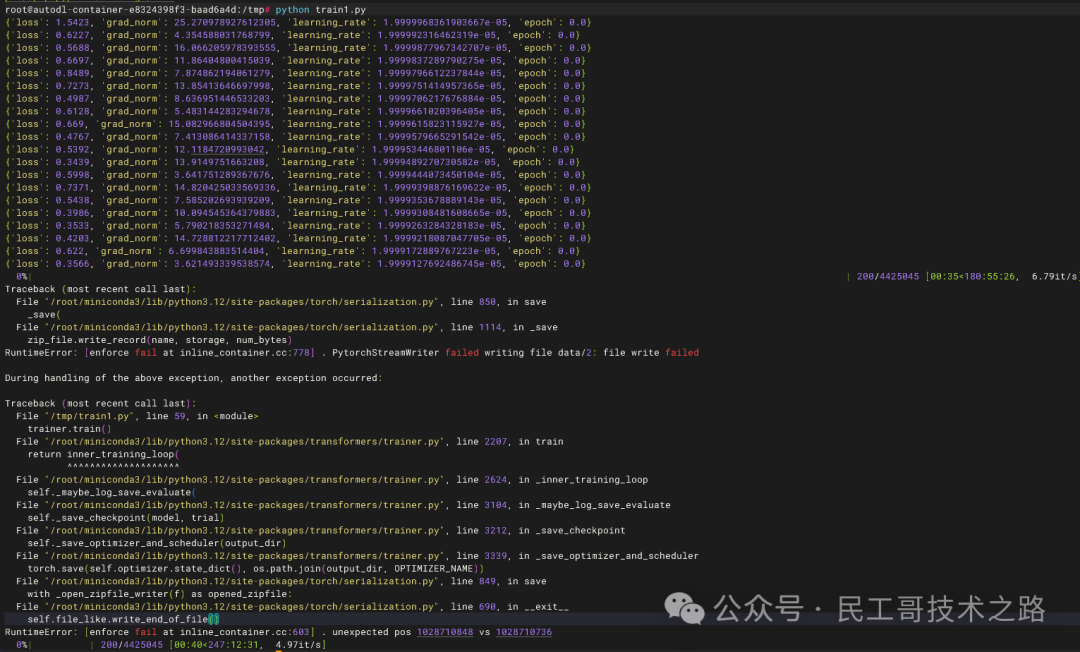Click bottom progress text '200/4425045 [00:40<247:12:31'

click(180, 645)
